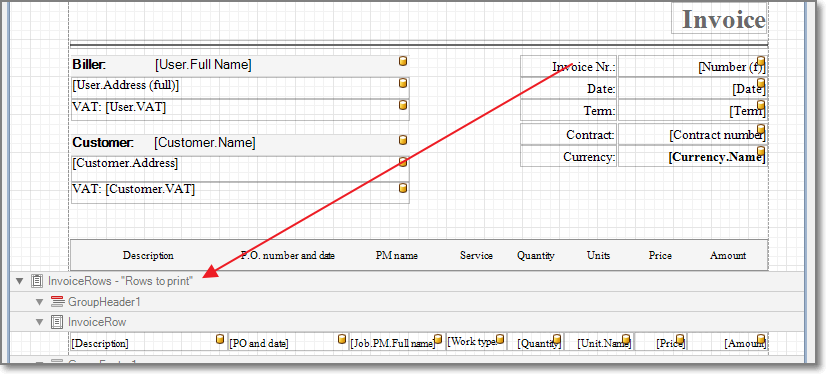Select the Amount column header
The height and width of the screenshot is (374, 826).
click(727, 255)
